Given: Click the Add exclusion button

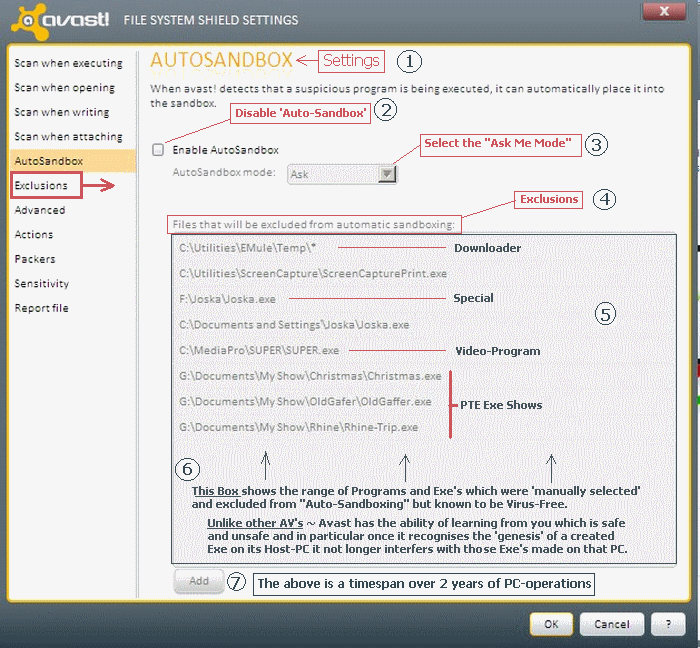Looking at the screenshot, I should [199, 581].
